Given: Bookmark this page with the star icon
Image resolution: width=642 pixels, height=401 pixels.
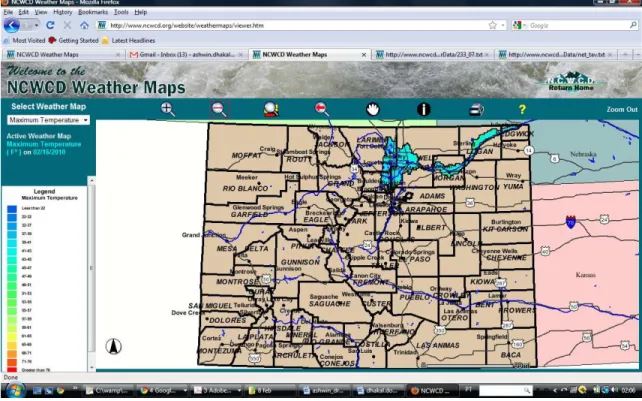Looking at the screenshot, I should point(493,25).
